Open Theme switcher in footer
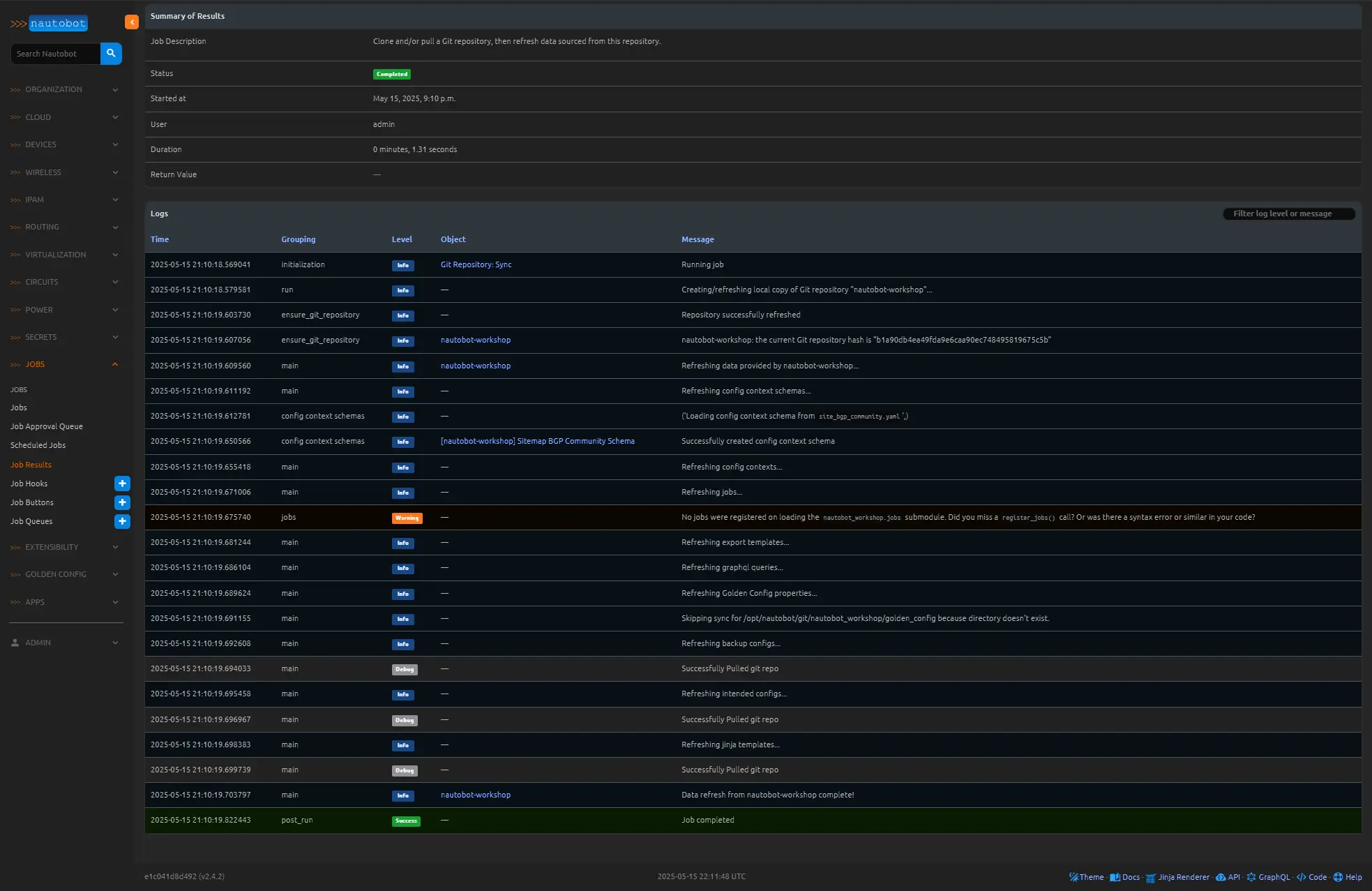 pyautogui.click(x=1087, y=877)
